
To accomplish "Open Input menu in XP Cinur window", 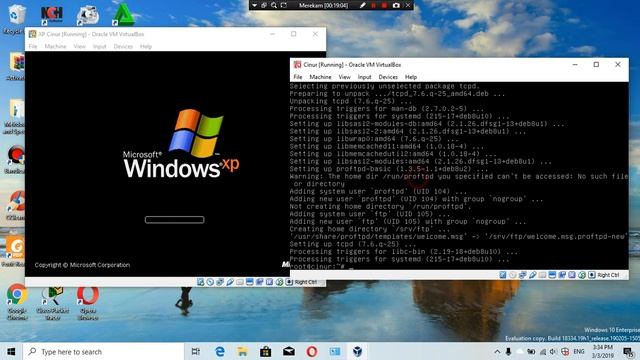I will (x=100, y=47).
